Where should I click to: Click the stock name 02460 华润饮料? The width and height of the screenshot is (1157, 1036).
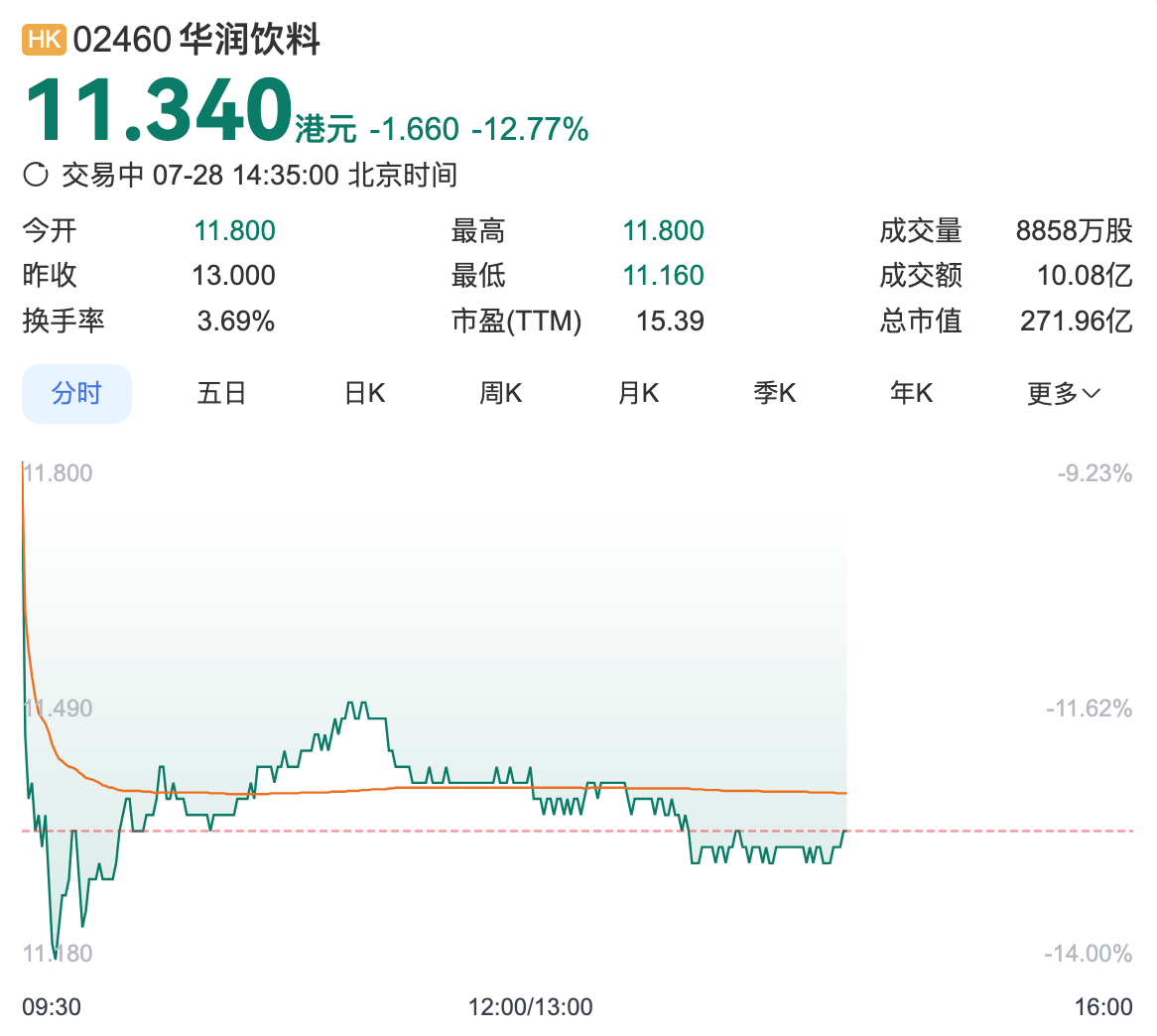[x=196, y=39]
